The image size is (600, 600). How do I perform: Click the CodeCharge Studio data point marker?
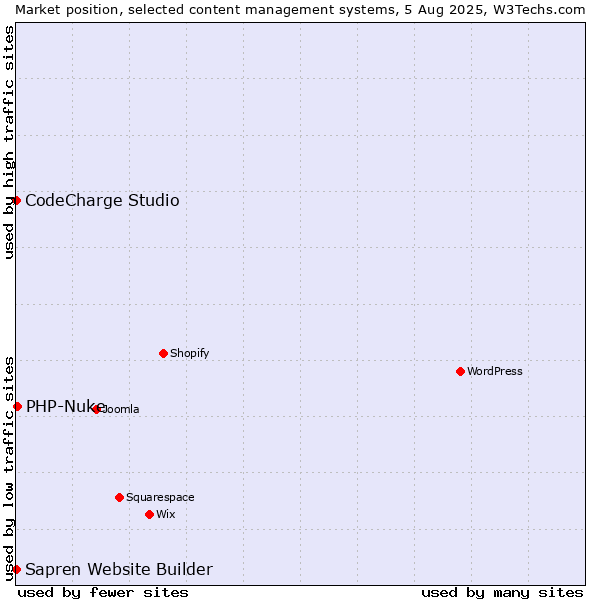[x=16, y=200]
